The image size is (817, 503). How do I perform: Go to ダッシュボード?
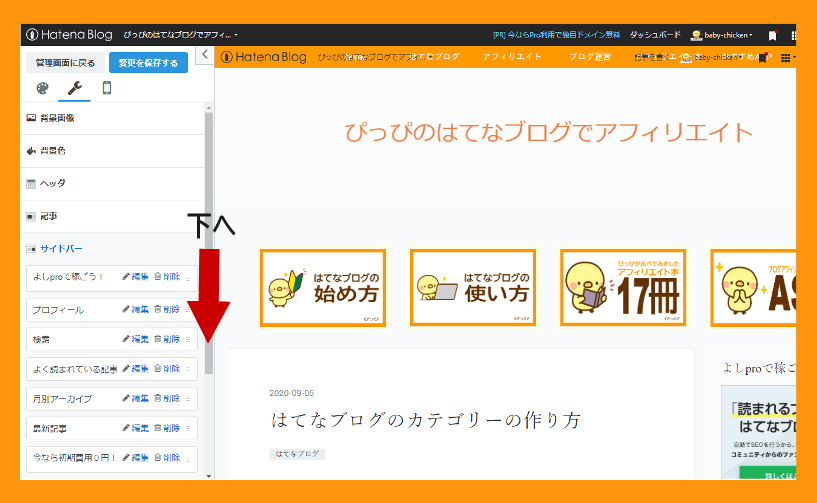[655, 35]
